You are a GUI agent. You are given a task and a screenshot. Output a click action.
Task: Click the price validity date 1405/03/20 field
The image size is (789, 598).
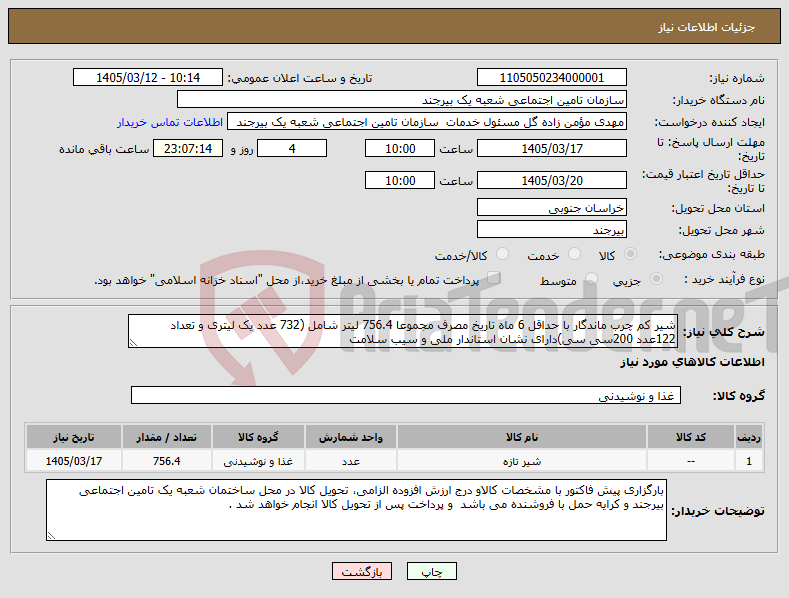551,180
